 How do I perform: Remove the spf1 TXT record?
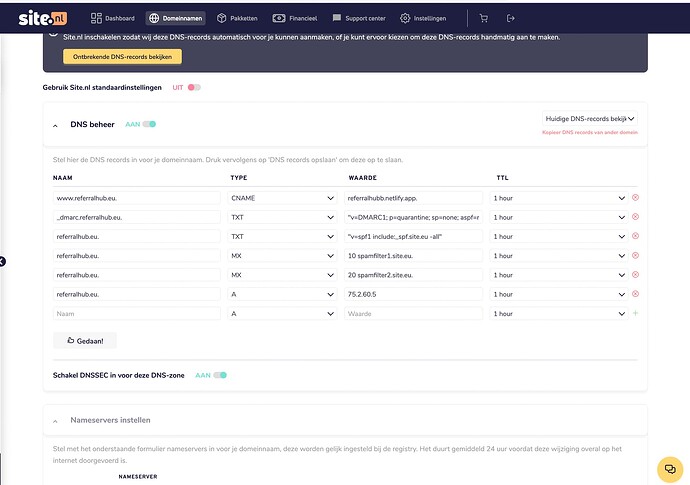click(x=635, y=236)
